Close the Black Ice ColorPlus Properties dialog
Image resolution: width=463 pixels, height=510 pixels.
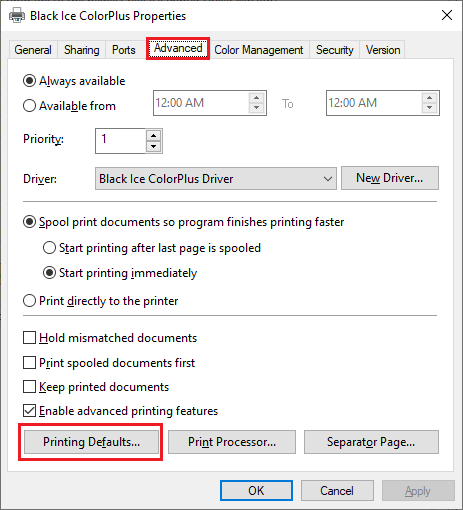[447, 15]
